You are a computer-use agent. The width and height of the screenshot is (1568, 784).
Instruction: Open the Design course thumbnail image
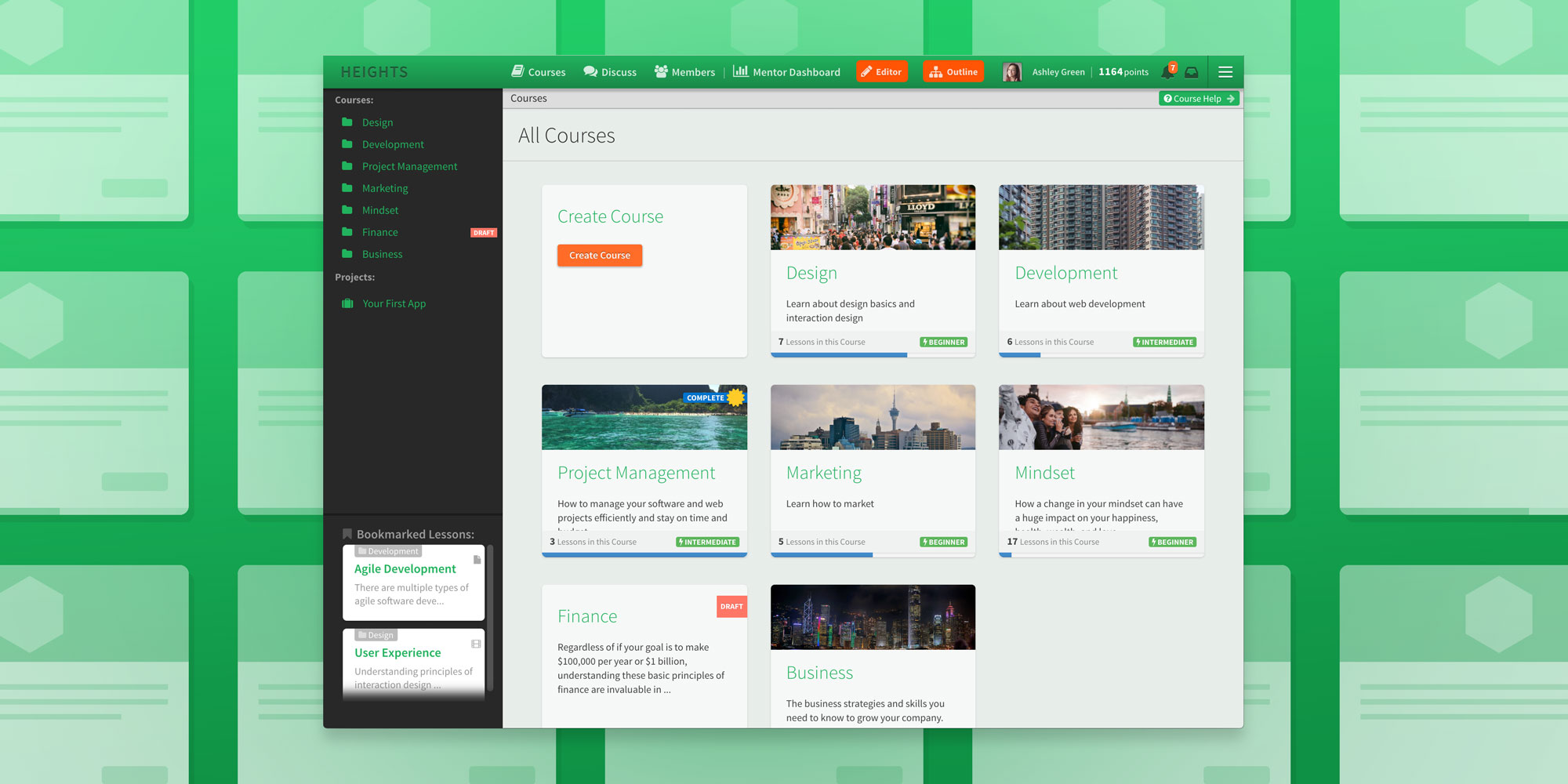coord(873,217)
